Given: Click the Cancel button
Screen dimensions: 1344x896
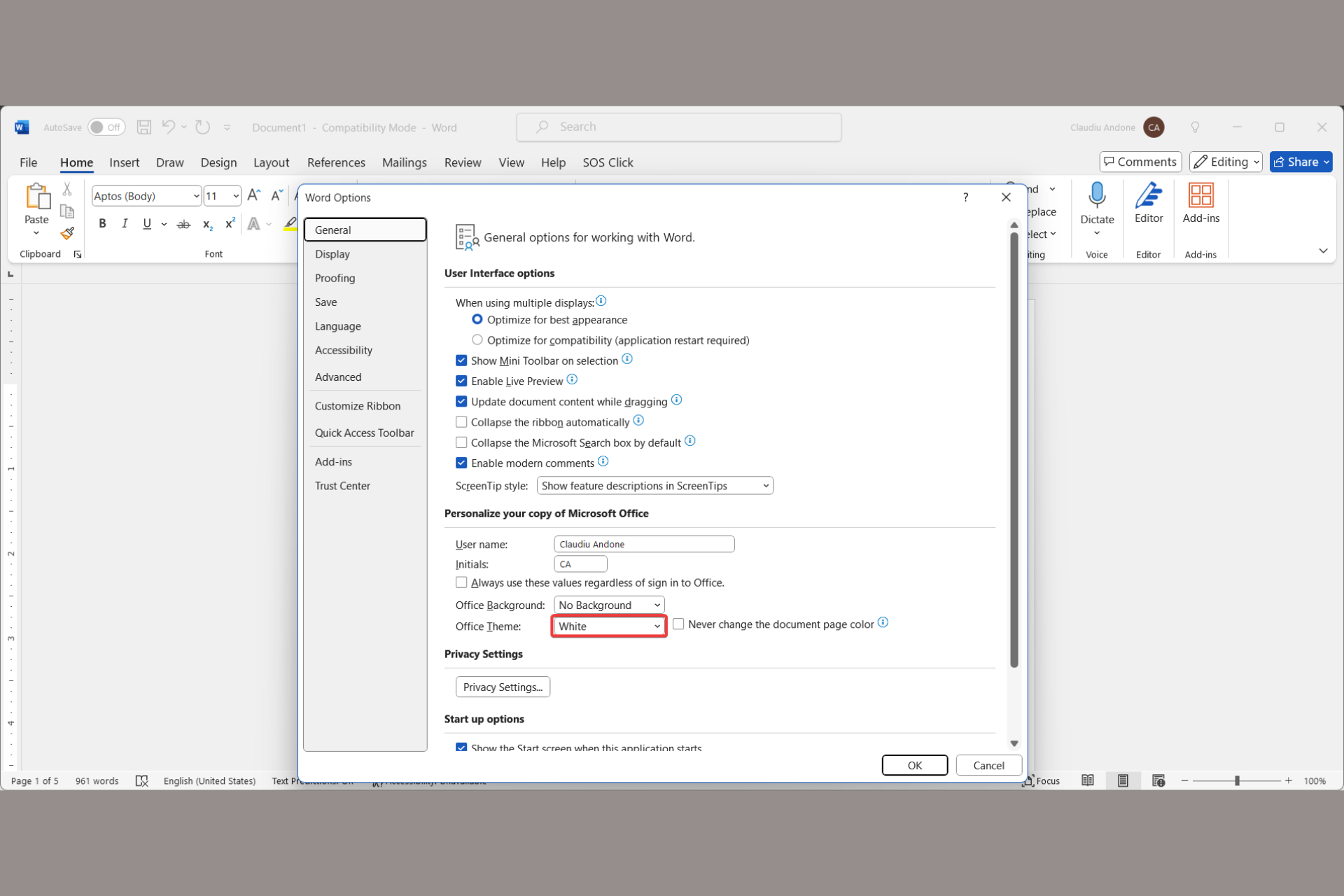Looking at the screenshot, I should tap(988, 764).
